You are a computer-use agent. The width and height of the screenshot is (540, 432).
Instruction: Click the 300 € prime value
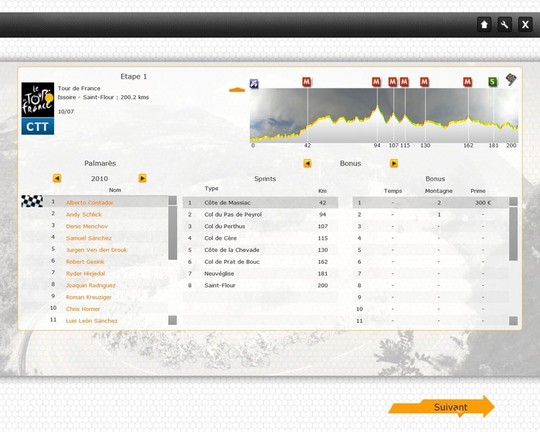[483, 203]
